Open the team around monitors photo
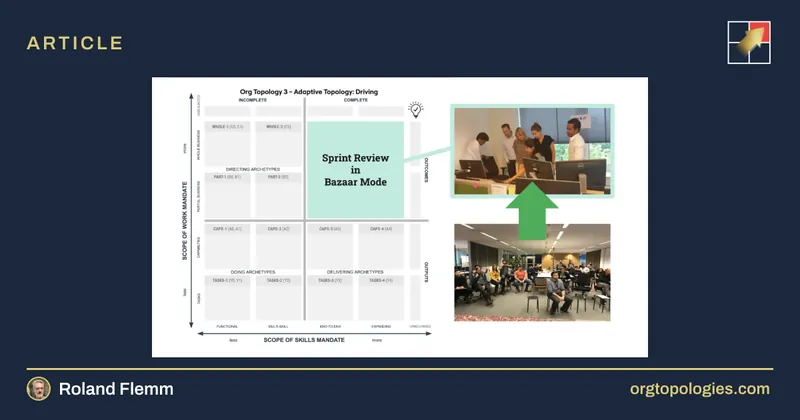Viewport: 800px width, 420px height. click(532, 151)
